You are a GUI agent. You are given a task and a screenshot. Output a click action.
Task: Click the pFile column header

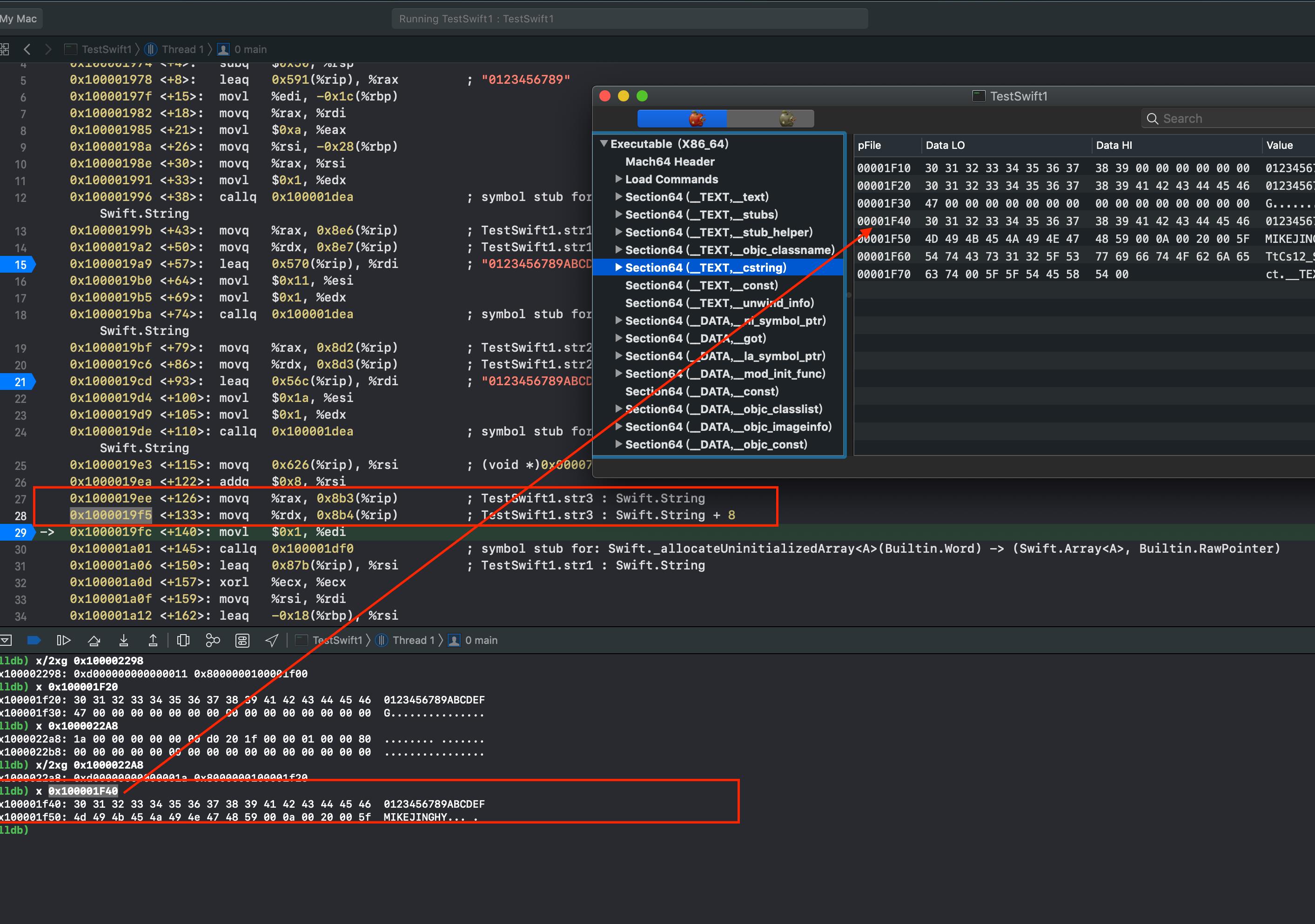[x=887, y=146]
